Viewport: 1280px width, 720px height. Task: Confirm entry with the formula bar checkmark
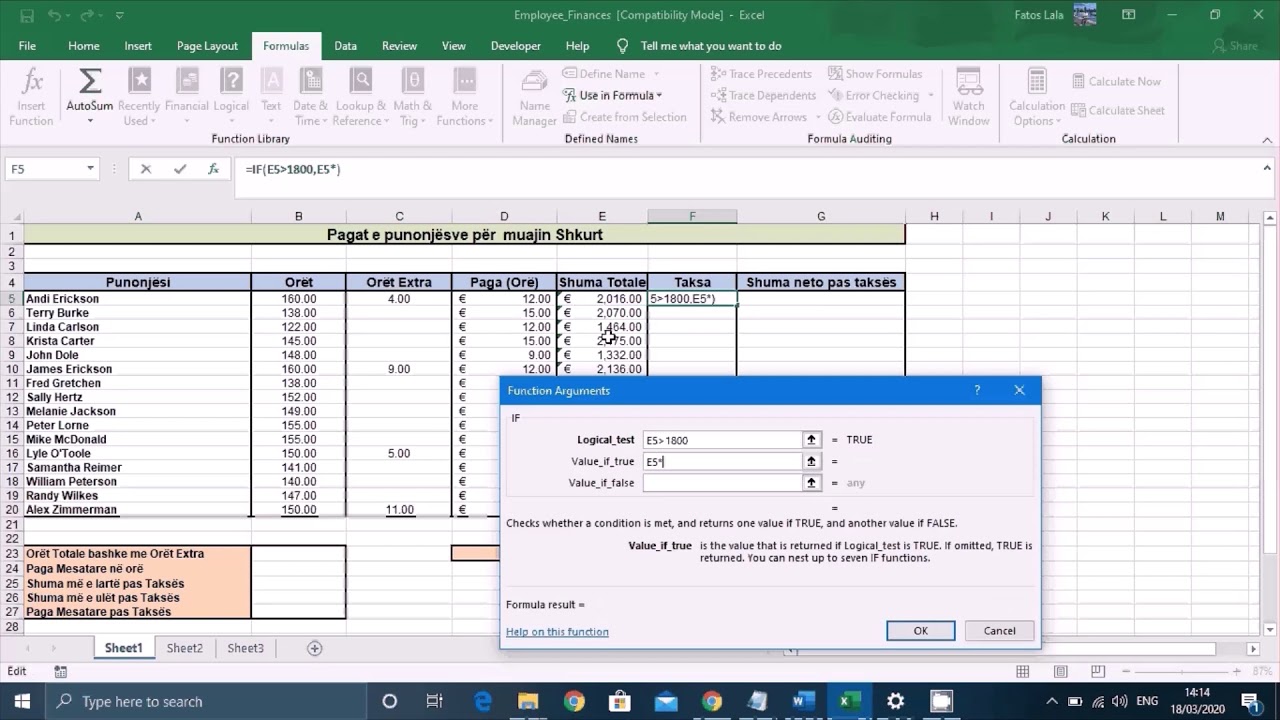coord(180,169)
